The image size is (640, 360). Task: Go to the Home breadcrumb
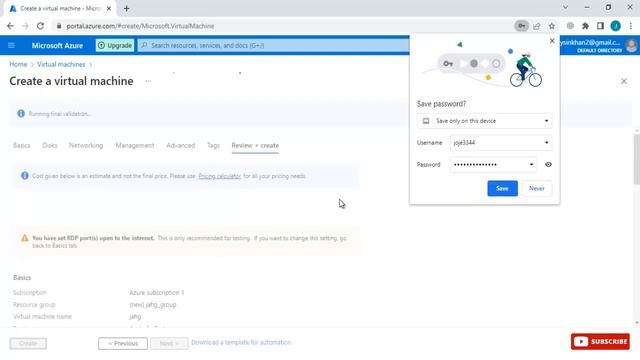[18, 64]
